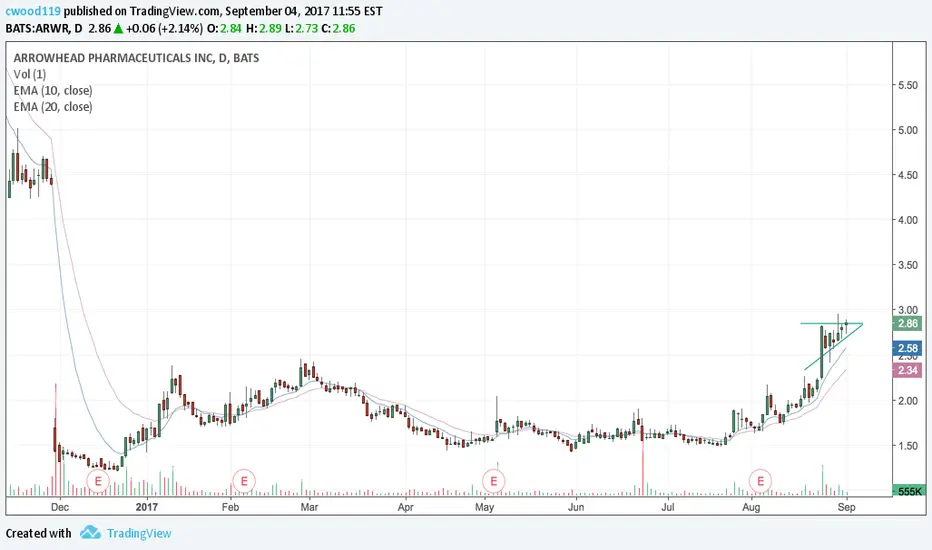
Task: Click the earnings marker near December
Action: click(98, 480)
